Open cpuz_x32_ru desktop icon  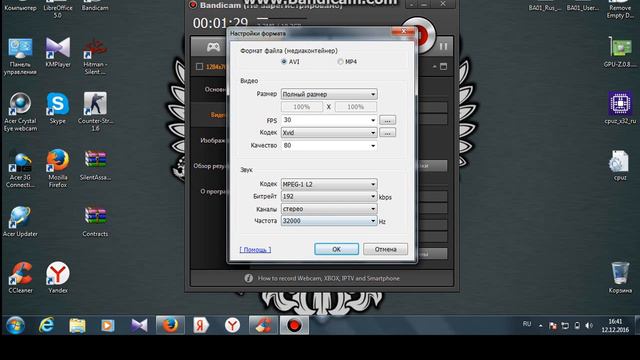tap(620, 108)
